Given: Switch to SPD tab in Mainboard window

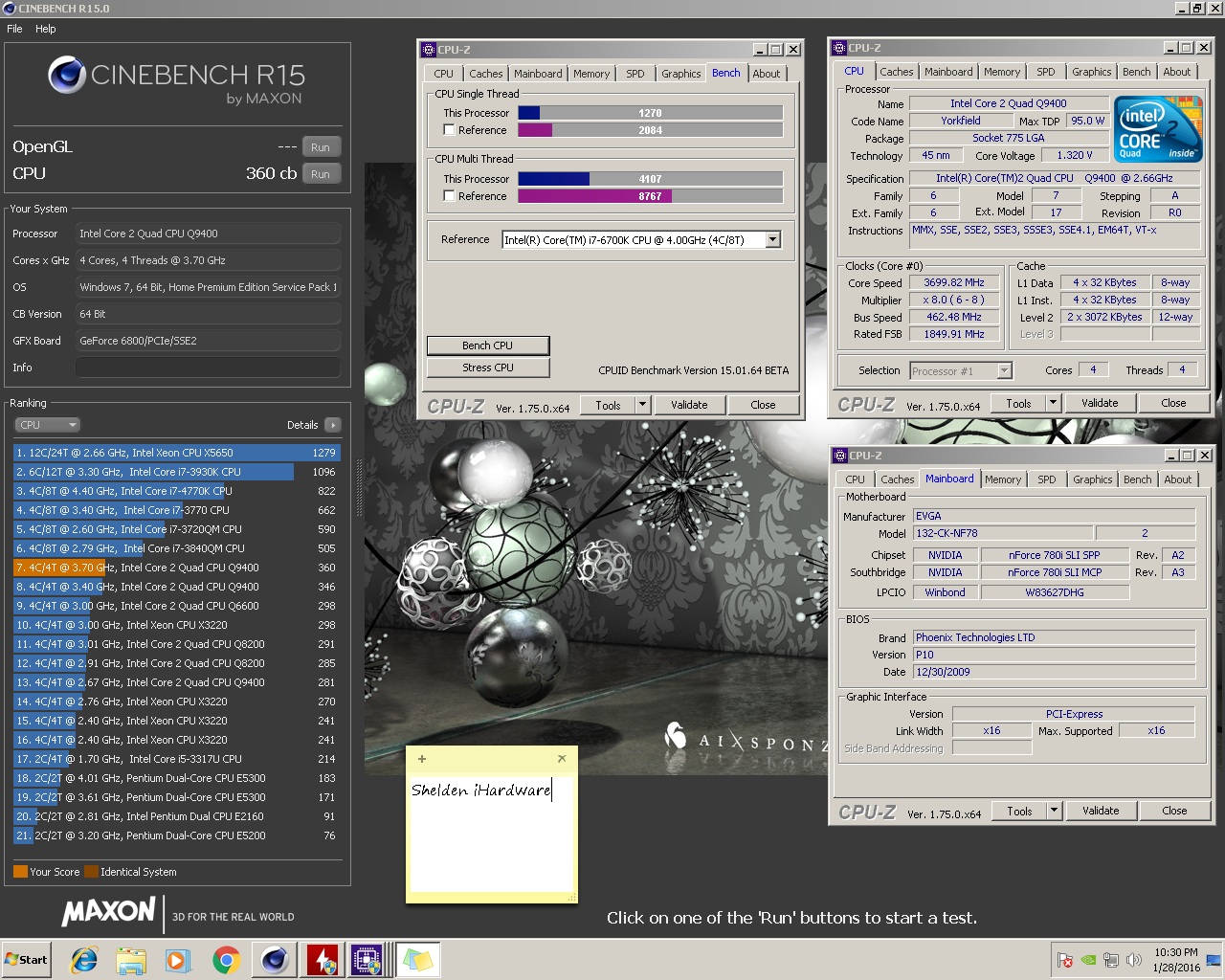Looking at the screenshot, I should click(1047, 479).
